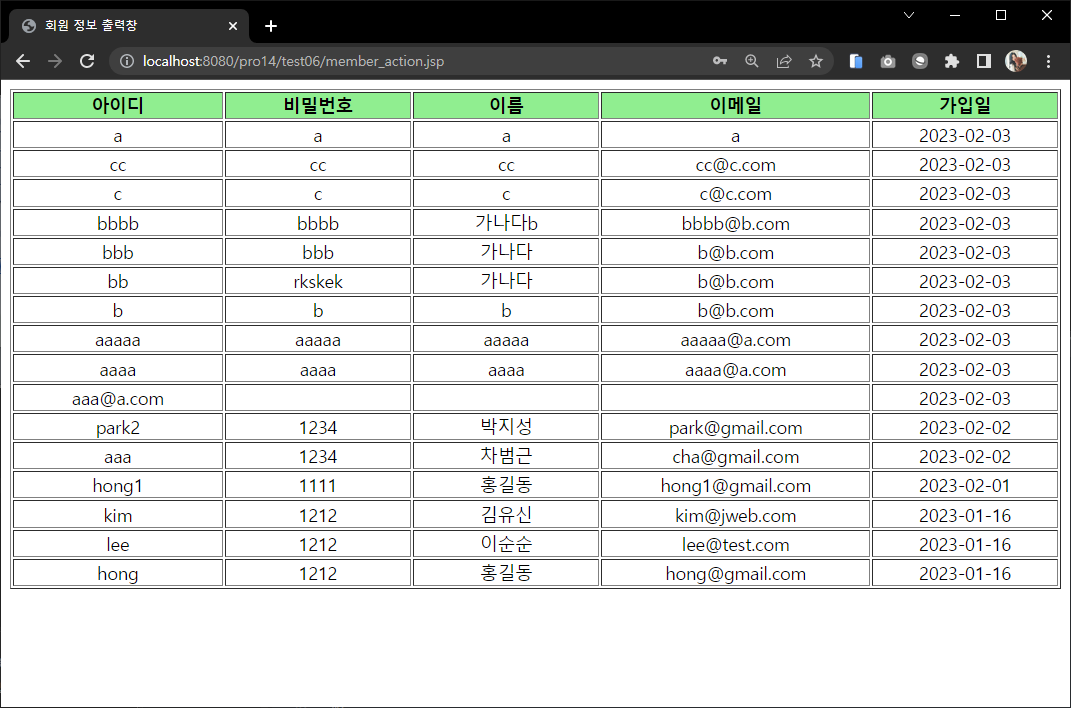Image resolution: width=1071 pixels, height=708 pixels.
Task: Select the aaa@a.com ID cell
Action: coord(118,399)
